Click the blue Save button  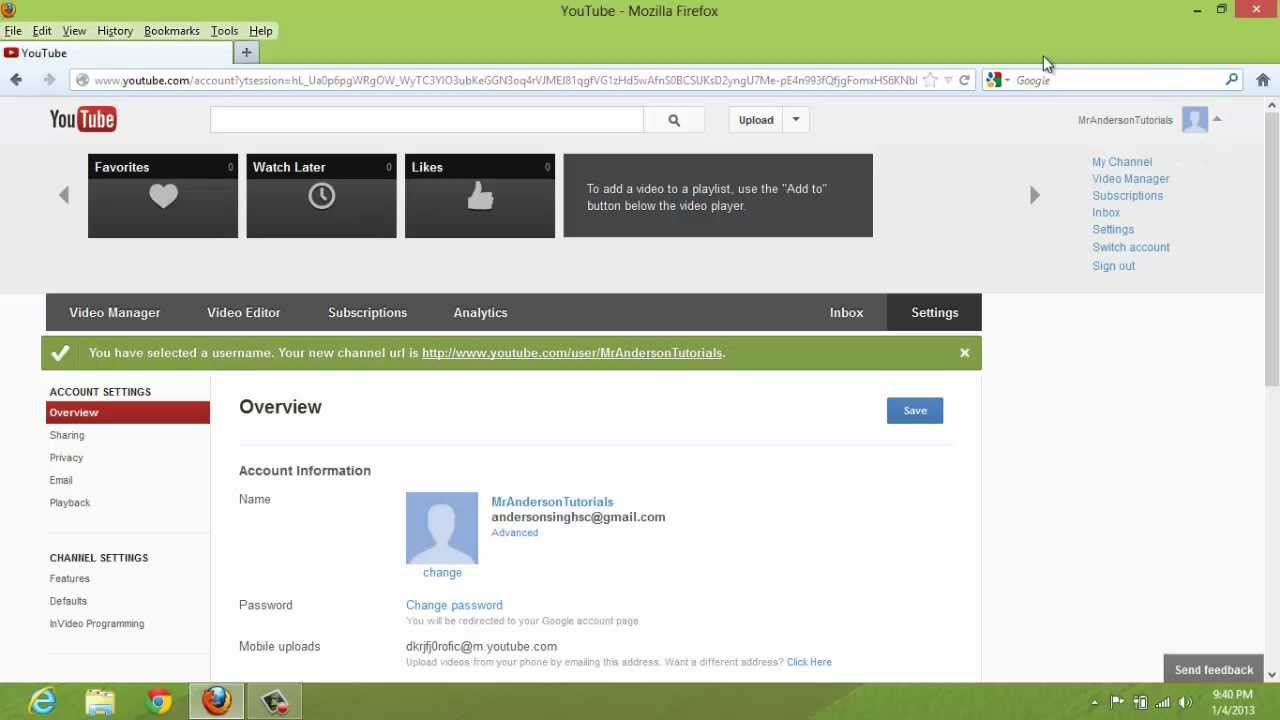pyautogui.click(x=915, y=411)
